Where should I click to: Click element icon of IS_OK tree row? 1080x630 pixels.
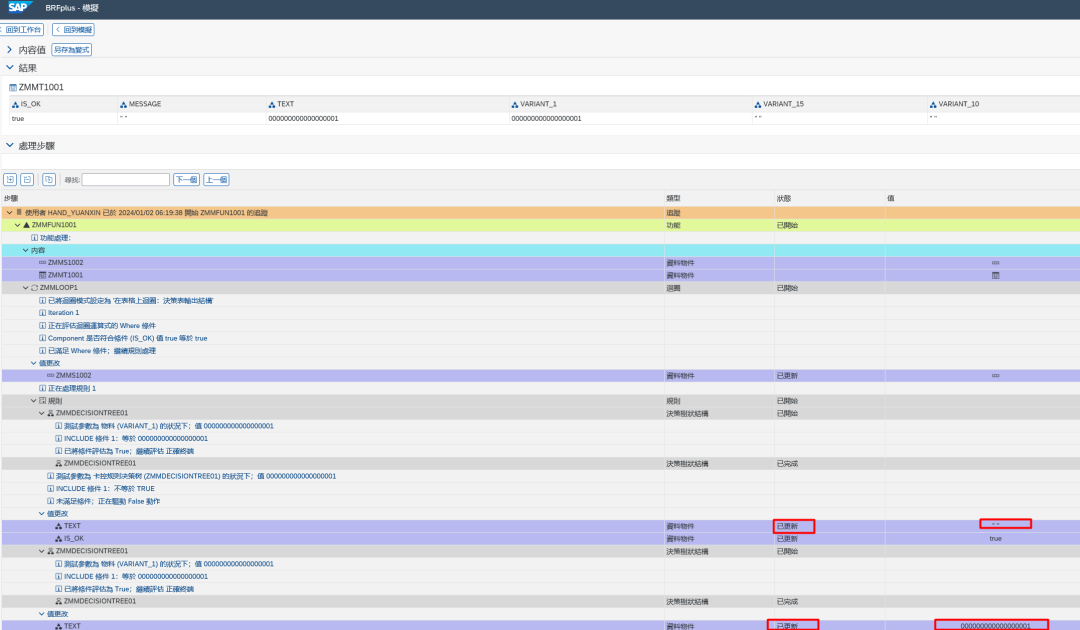click(x=59, y=538)
